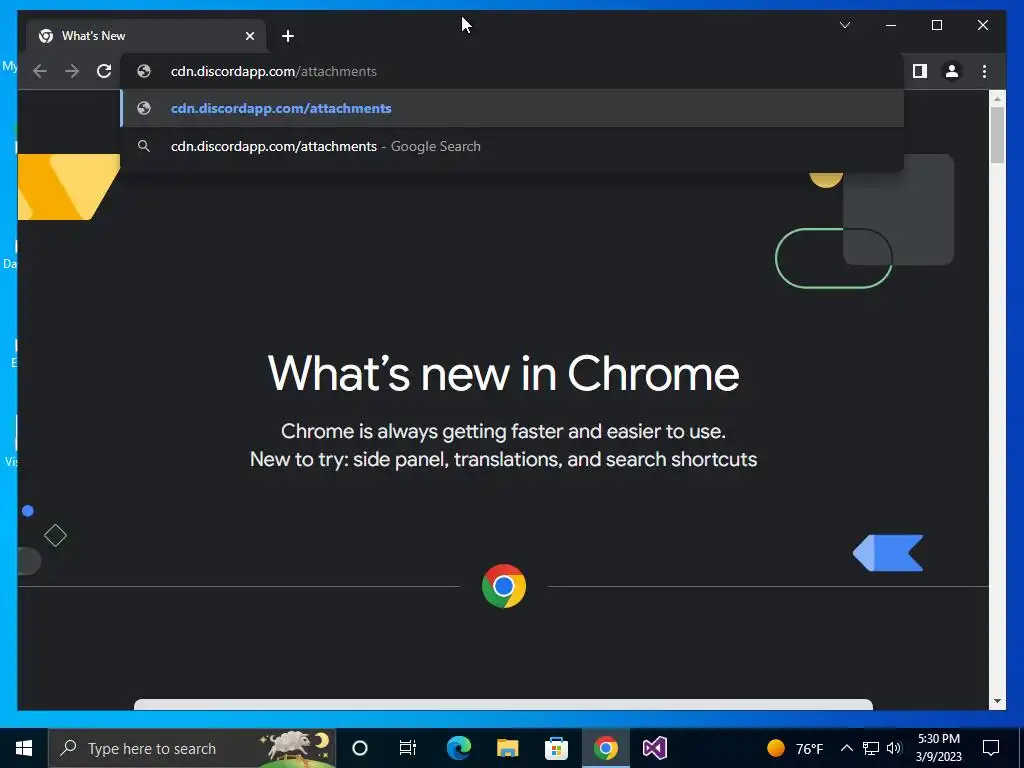Open the notification center icon

point(991,748)
